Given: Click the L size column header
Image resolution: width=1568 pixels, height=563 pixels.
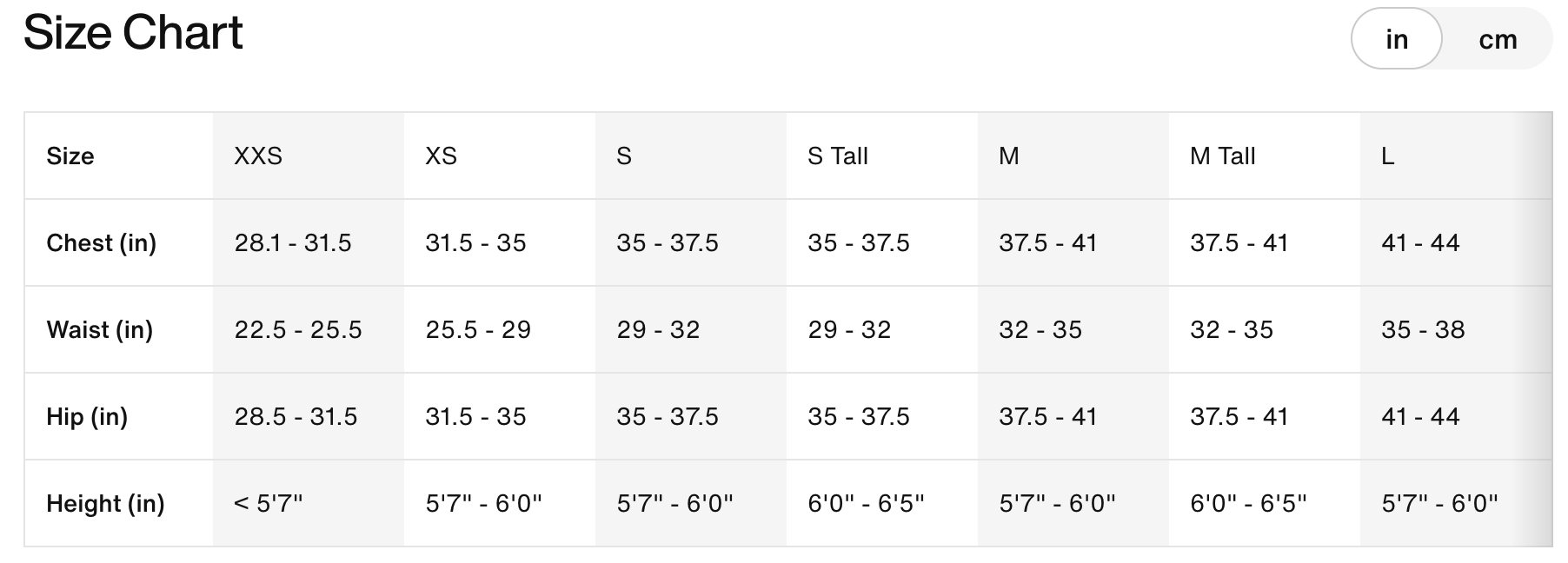Looking at the screenshot, I should coord(1388,156).
